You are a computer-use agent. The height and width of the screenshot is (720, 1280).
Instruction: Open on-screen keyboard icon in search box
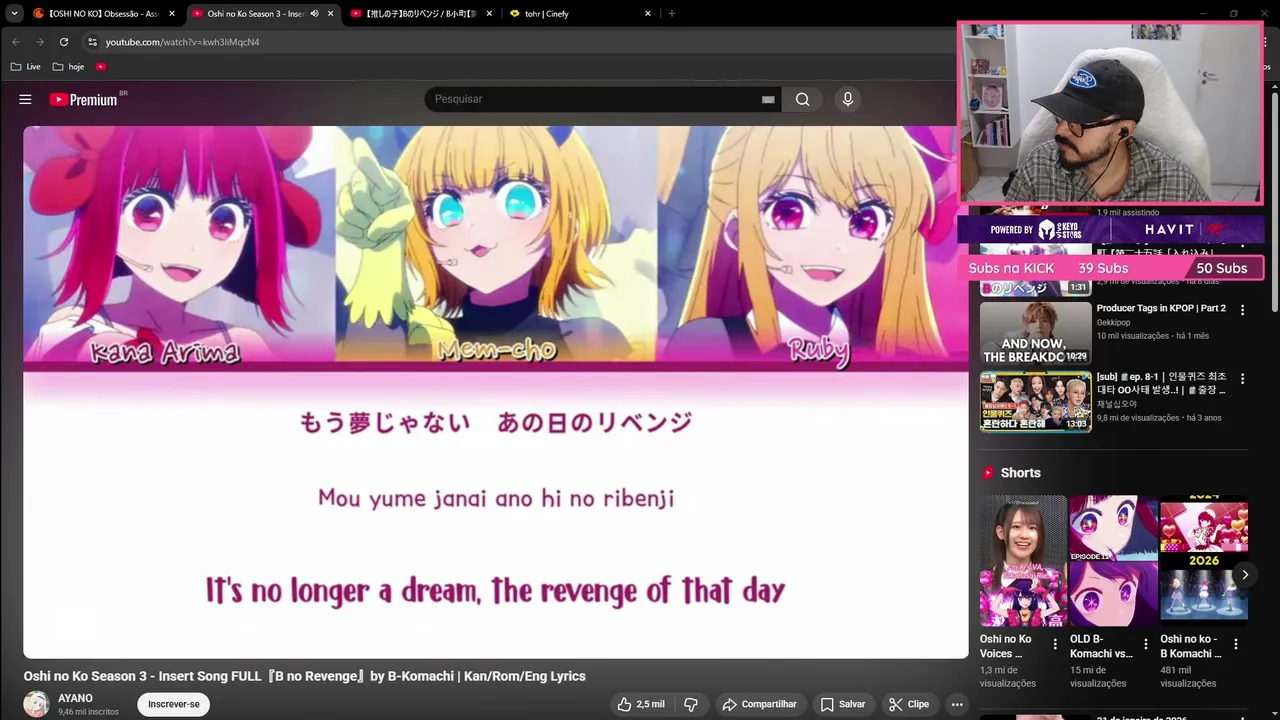pos(768,99)
